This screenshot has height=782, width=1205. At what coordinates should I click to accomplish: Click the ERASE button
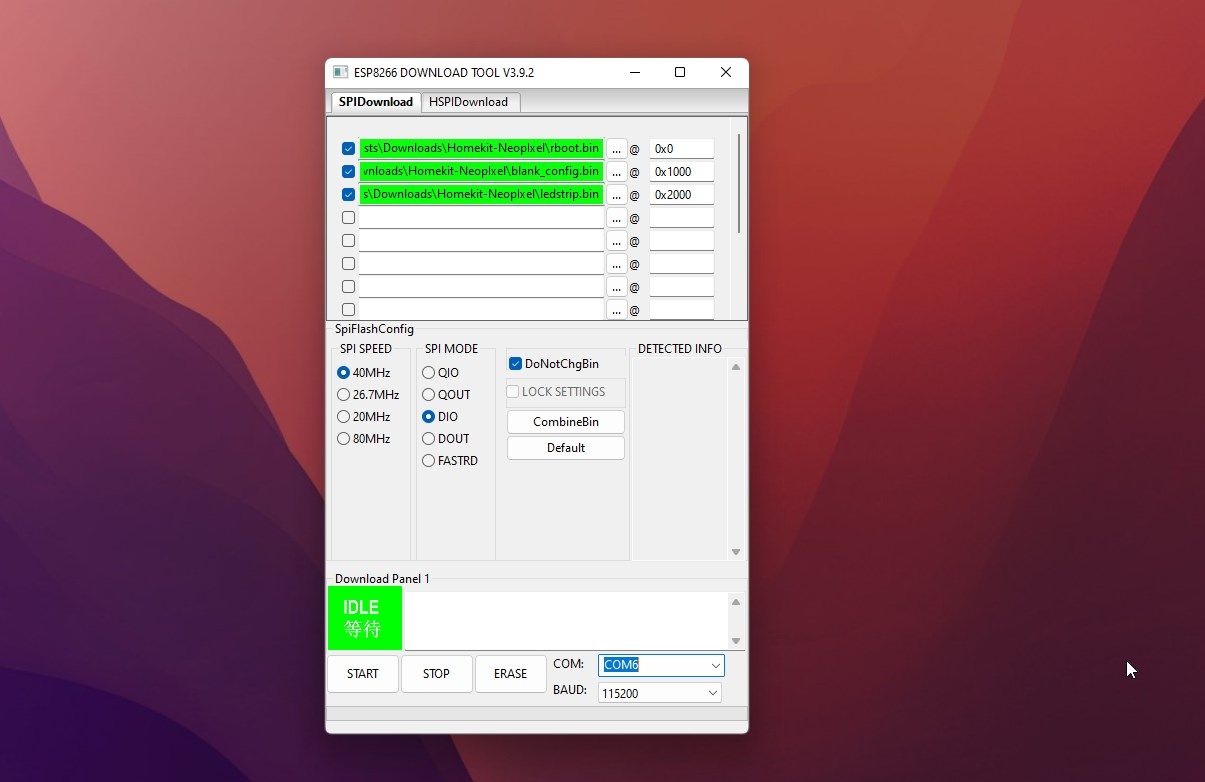[510, 674]
